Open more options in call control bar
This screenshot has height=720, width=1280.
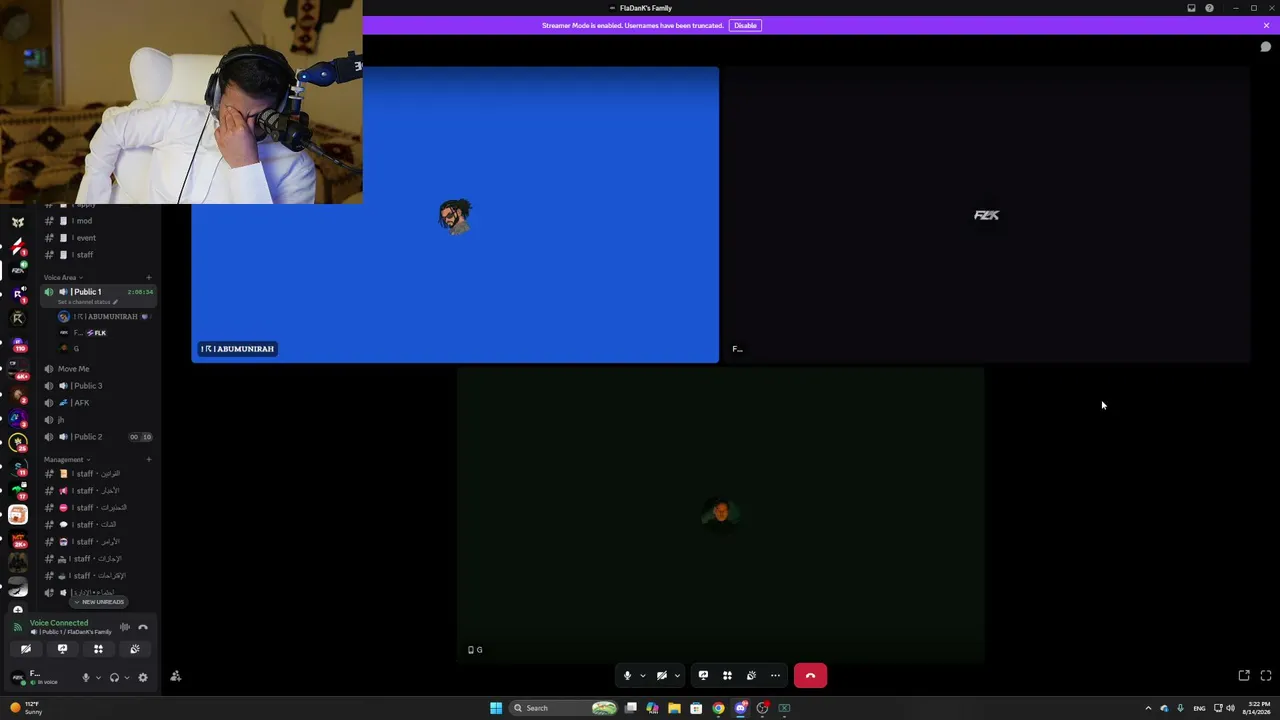(775, 676)
